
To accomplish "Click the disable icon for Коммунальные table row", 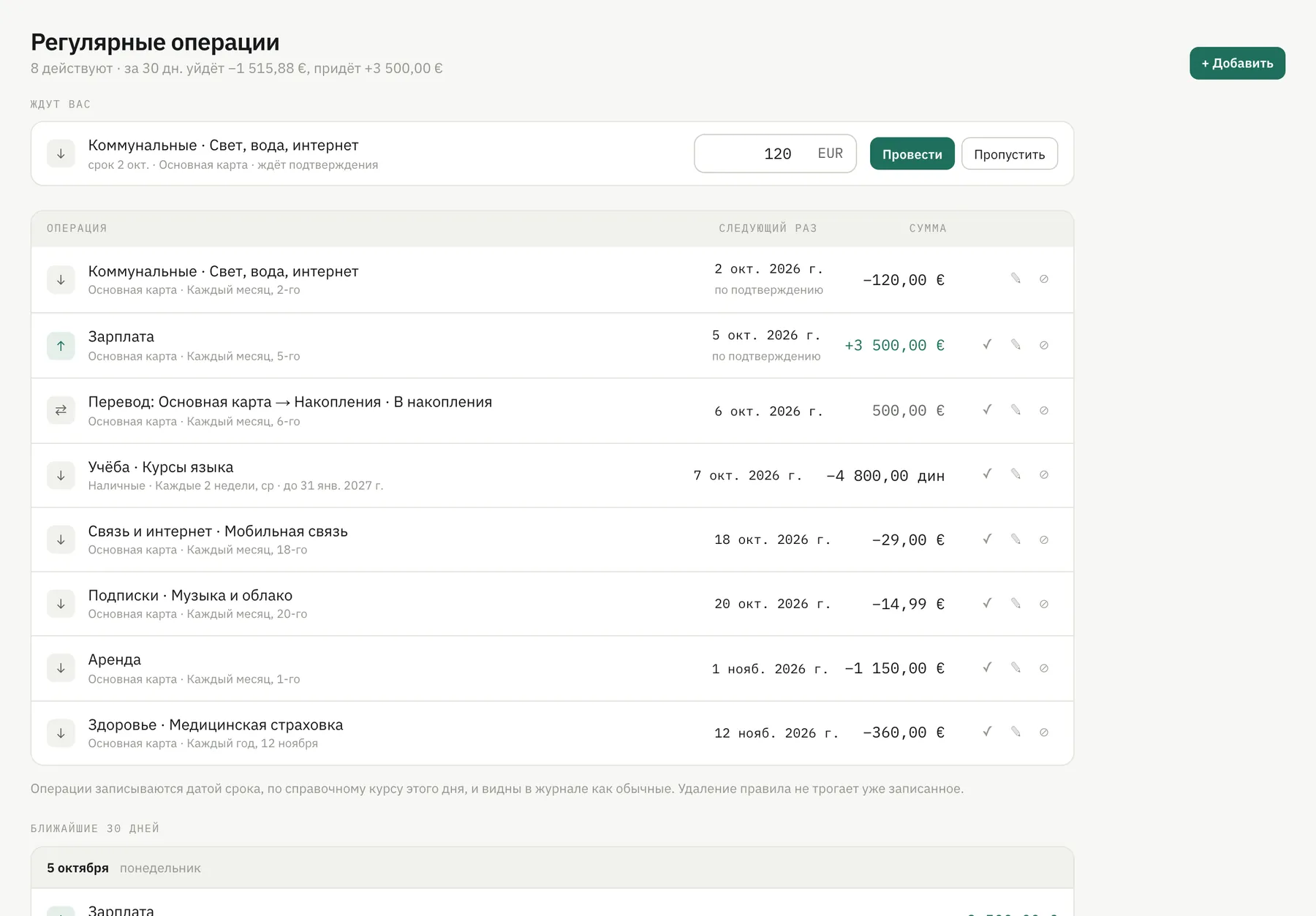I will (x=1044, y=279).
